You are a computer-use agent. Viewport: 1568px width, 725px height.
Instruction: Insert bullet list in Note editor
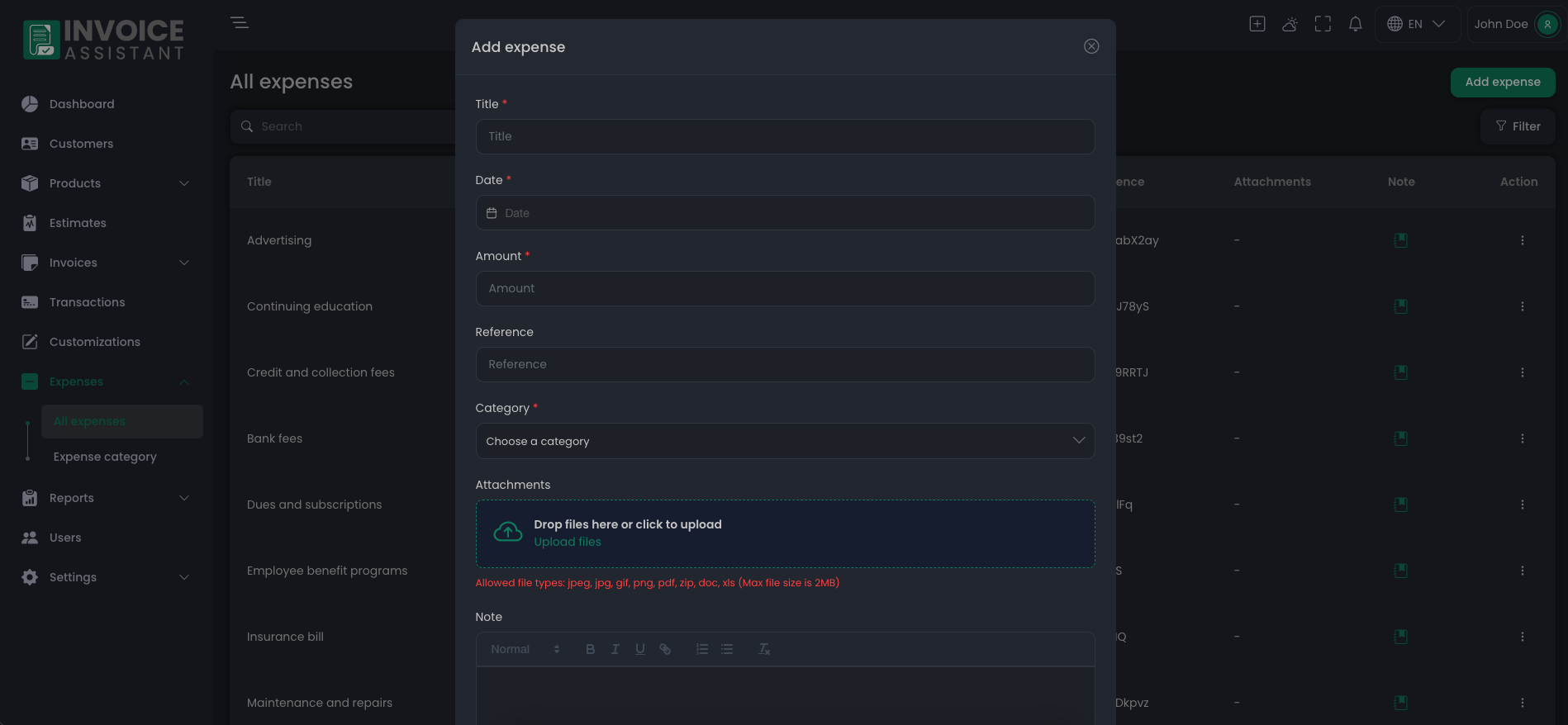tap(727, 649)
